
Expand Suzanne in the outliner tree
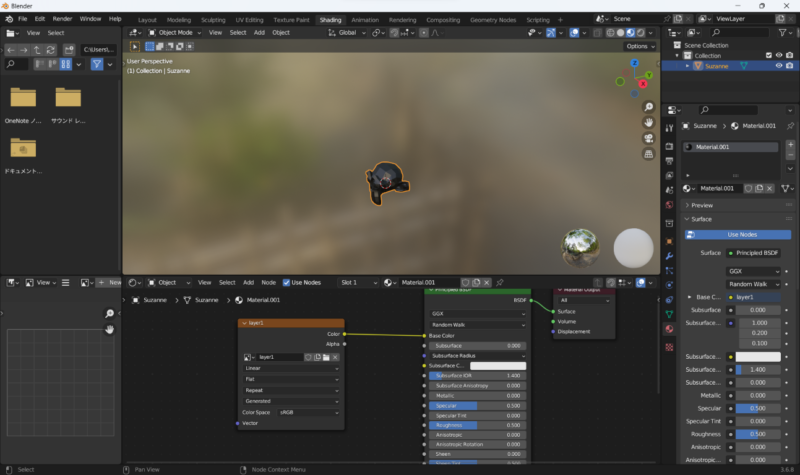point(687,66)
